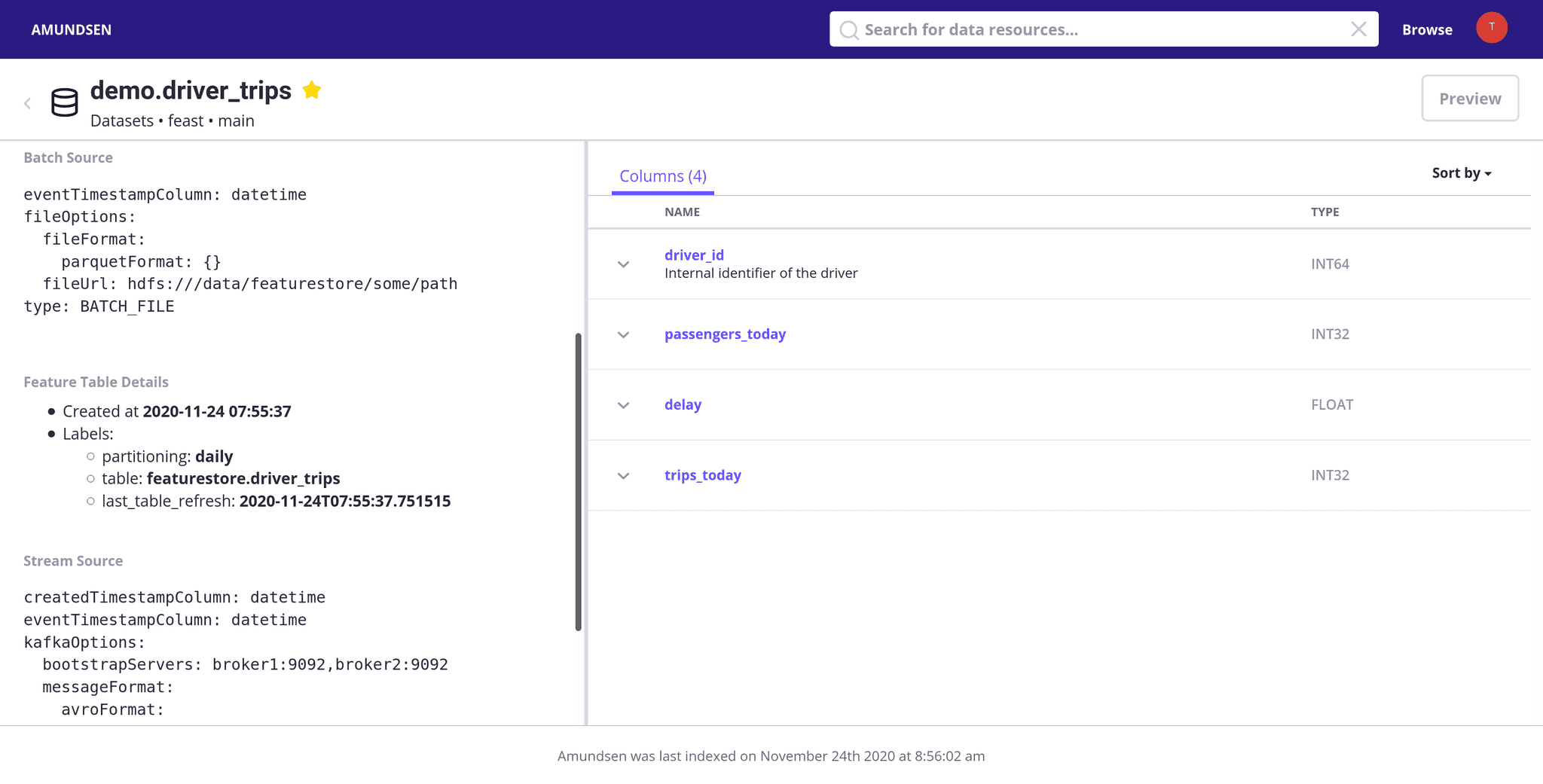Click the INT64 type value

pyautogui.click(x=1330, y=264)
